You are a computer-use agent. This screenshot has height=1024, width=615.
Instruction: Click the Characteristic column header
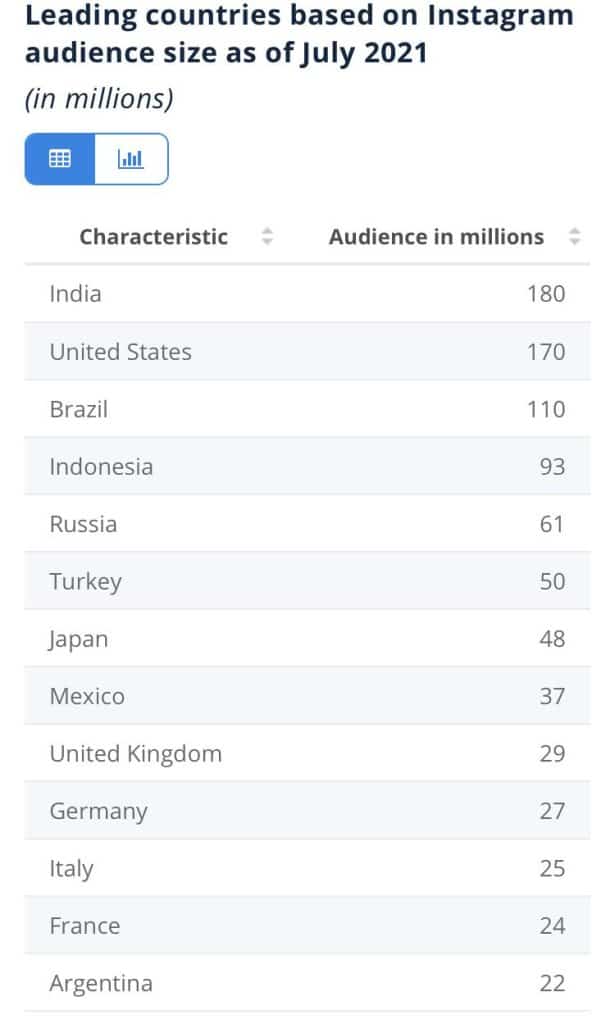pyautogui.click(x=154, y=237)
